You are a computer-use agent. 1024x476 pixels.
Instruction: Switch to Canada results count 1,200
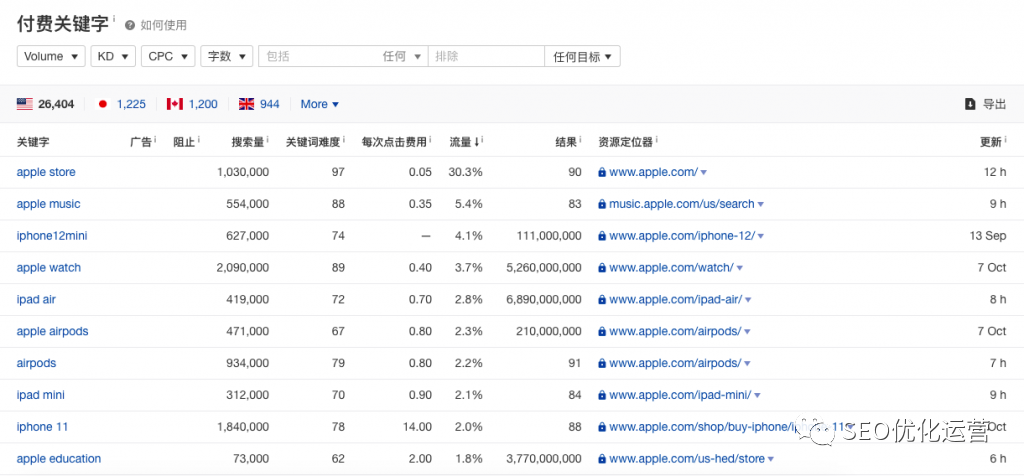[x=203, y=104]
